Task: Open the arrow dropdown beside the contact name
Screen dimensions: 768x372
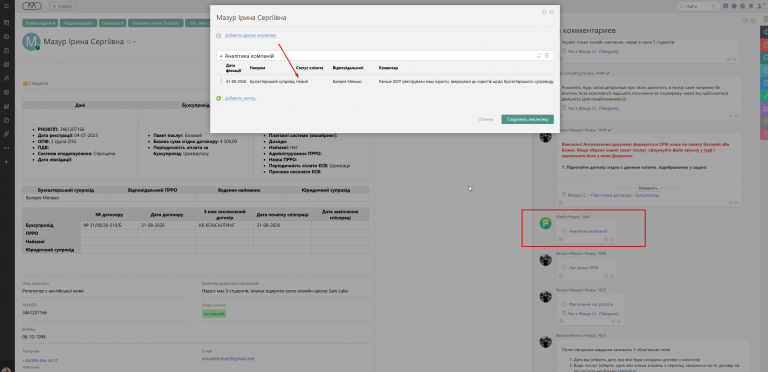Action: [135, 42]
